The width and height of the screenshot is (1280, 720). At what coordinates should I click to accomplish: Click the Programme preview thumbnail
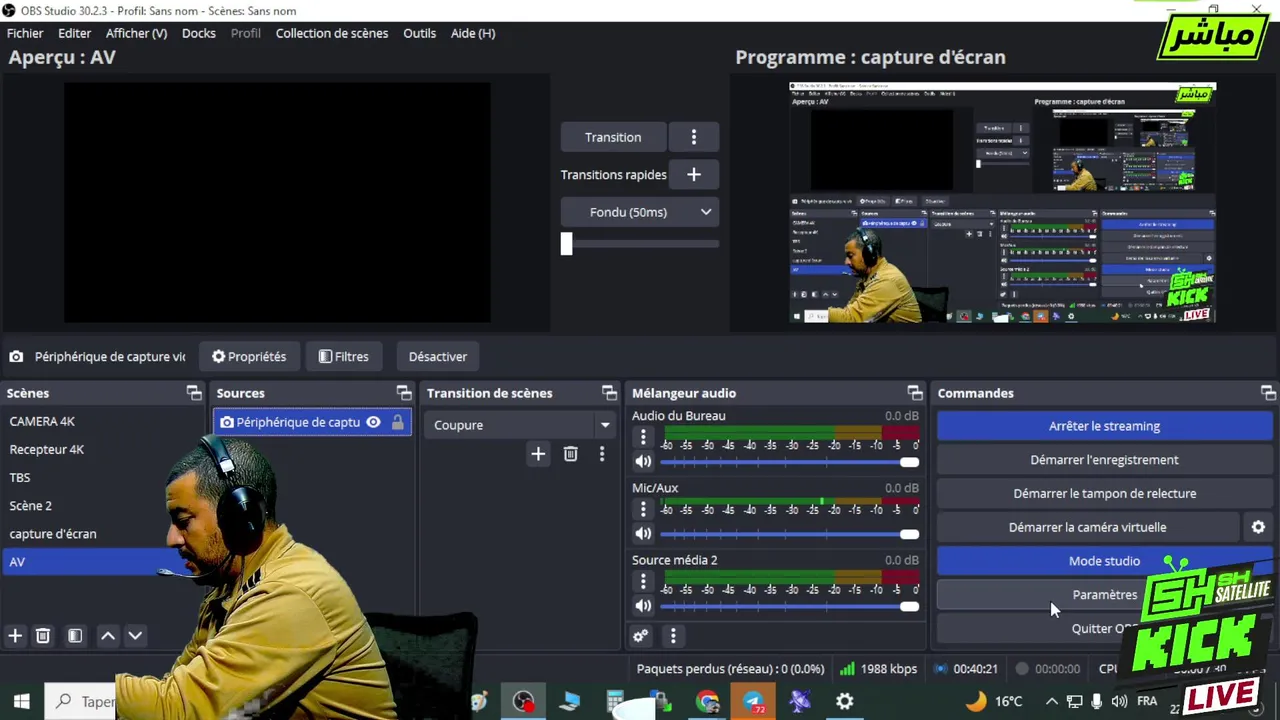[x=1003, y=203]
